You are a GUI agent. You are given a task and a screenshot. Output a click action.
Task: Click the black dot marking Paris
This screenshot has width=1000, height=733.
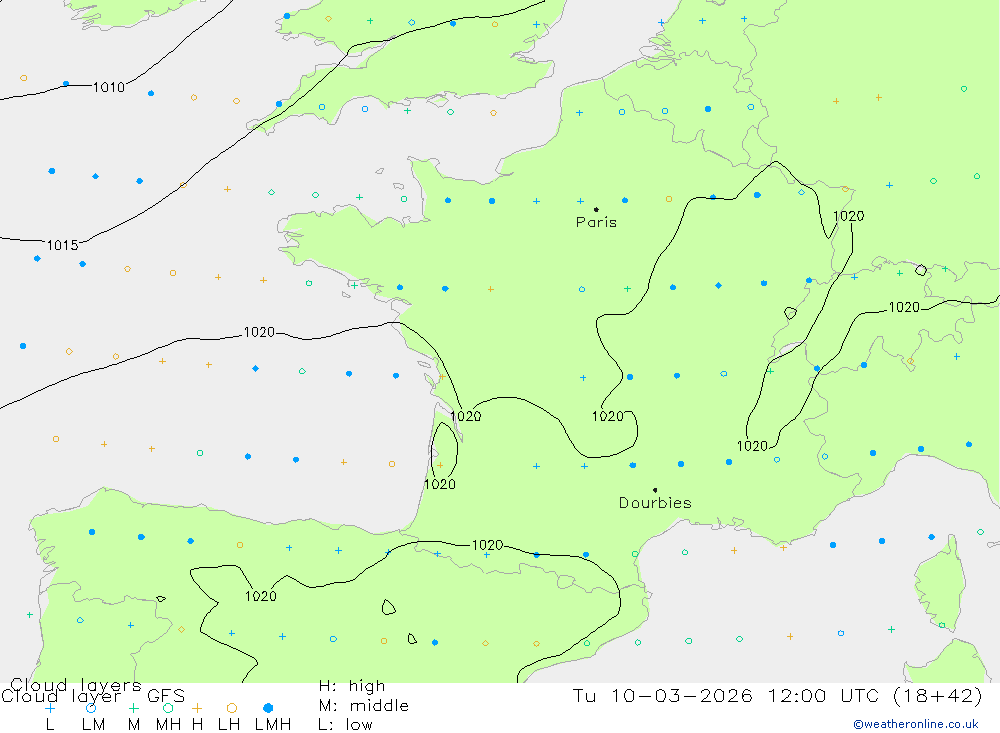[596, 209]
